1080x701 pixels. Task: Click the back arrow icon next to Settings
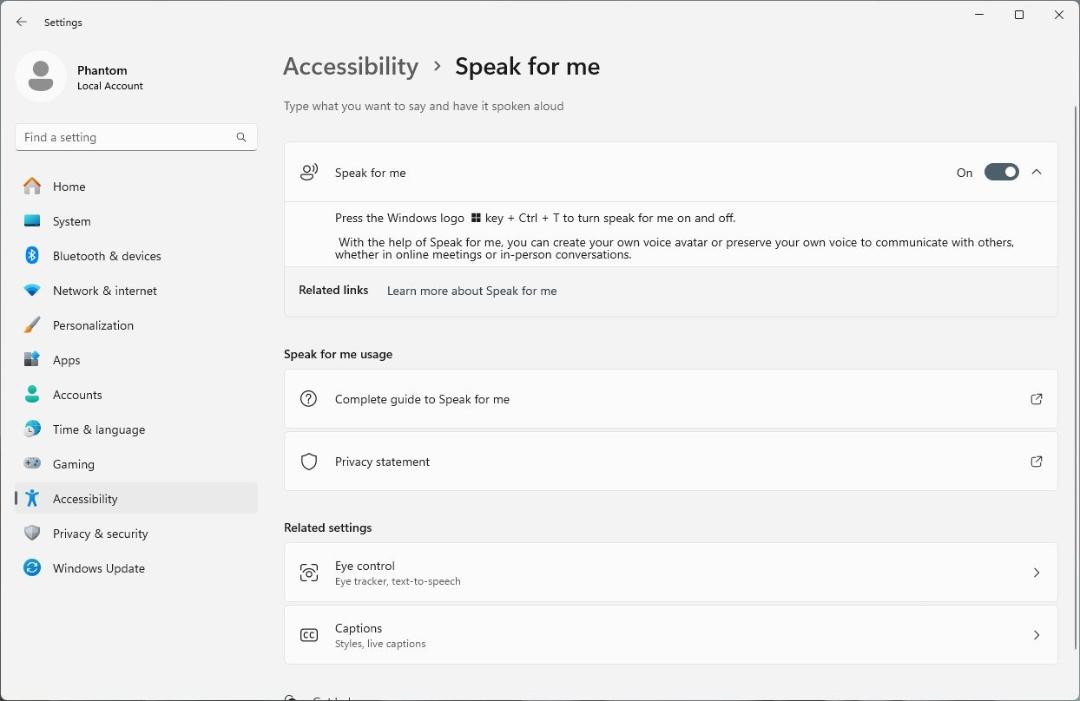[21, 22]
